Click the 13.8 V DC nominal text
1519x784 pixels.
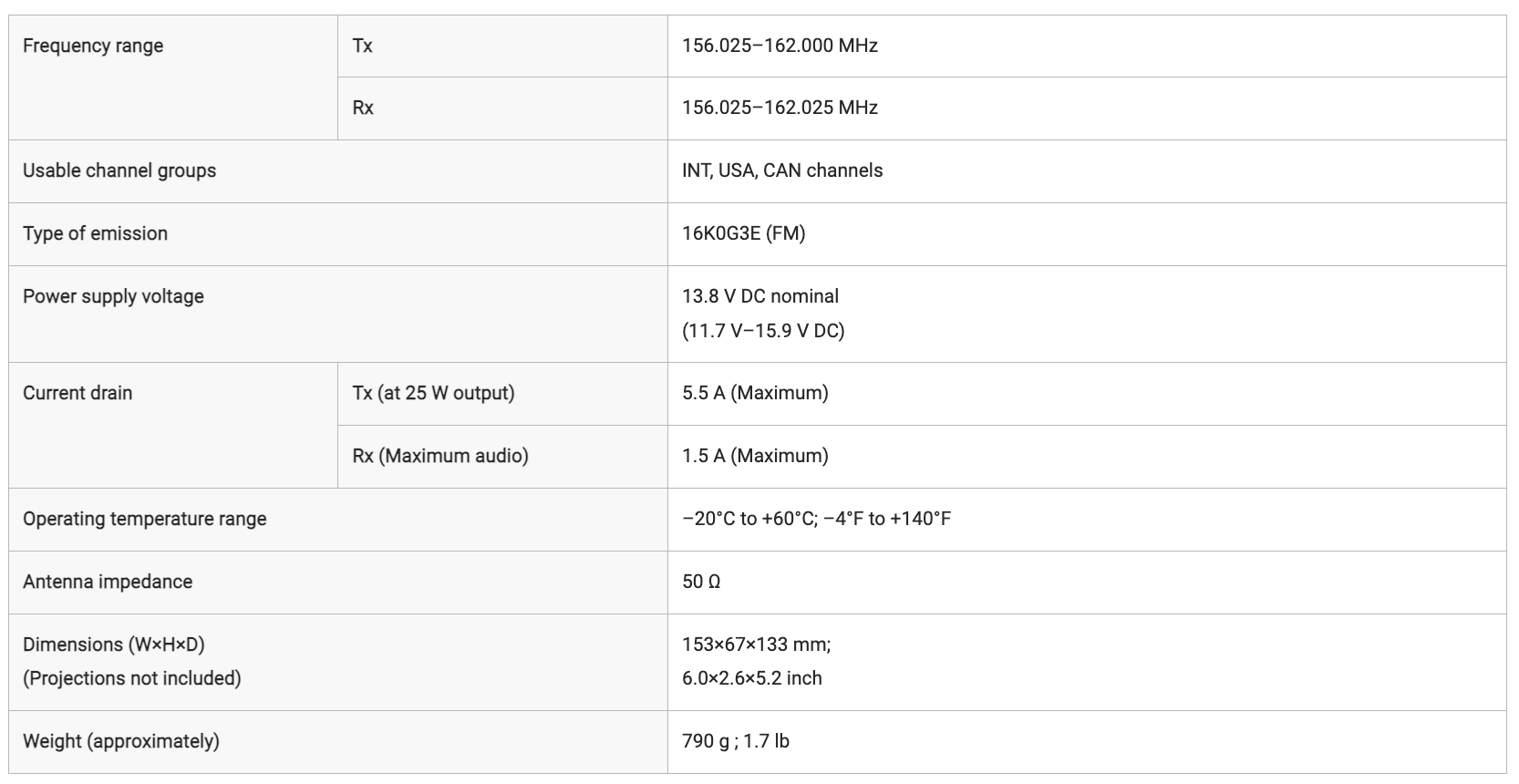tap(760, 296)
